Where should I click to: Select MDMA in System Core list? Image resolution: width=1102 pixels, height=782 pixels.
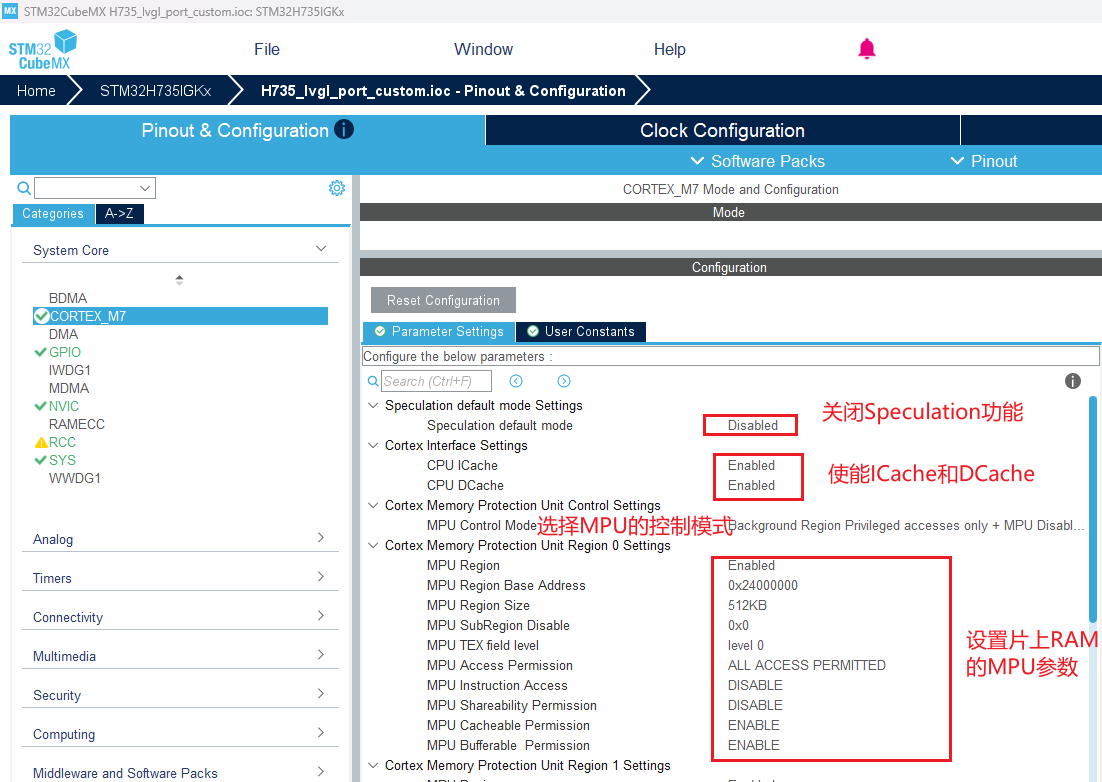[69, 389]
